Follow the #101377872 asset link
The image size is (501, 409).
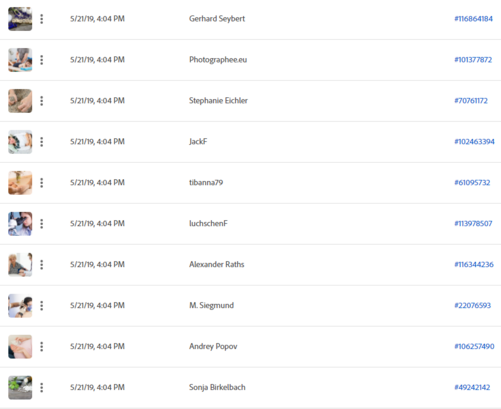click(x=473, y=60)
